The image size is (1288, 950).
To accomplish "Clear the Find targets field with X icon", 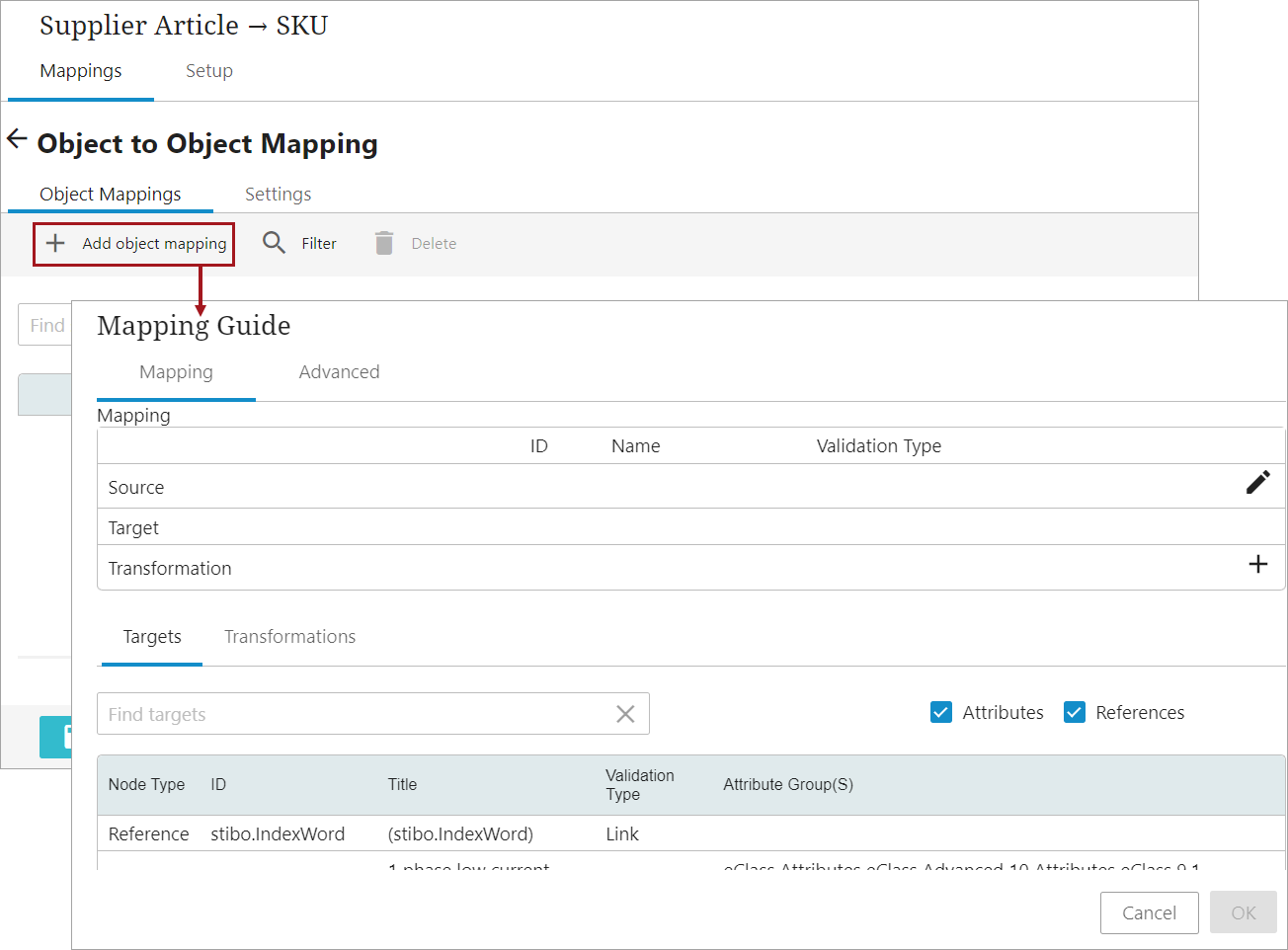I will [625, 714].
